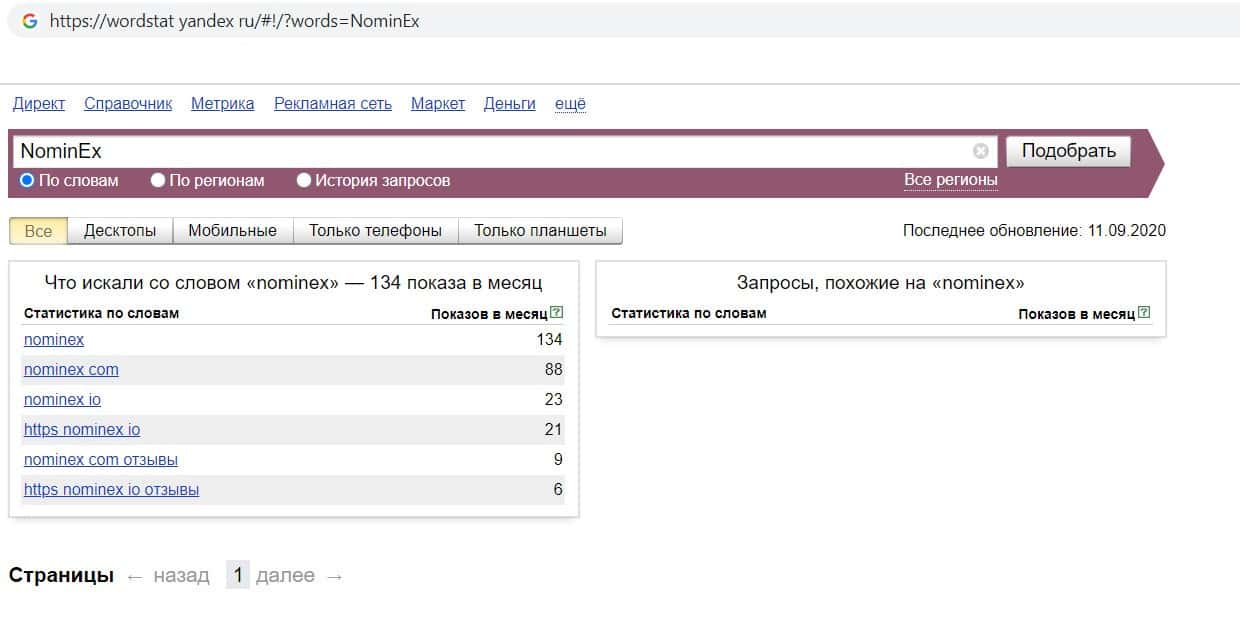Open the Директ link
The image size is (1240, 638).
point(39,104)
